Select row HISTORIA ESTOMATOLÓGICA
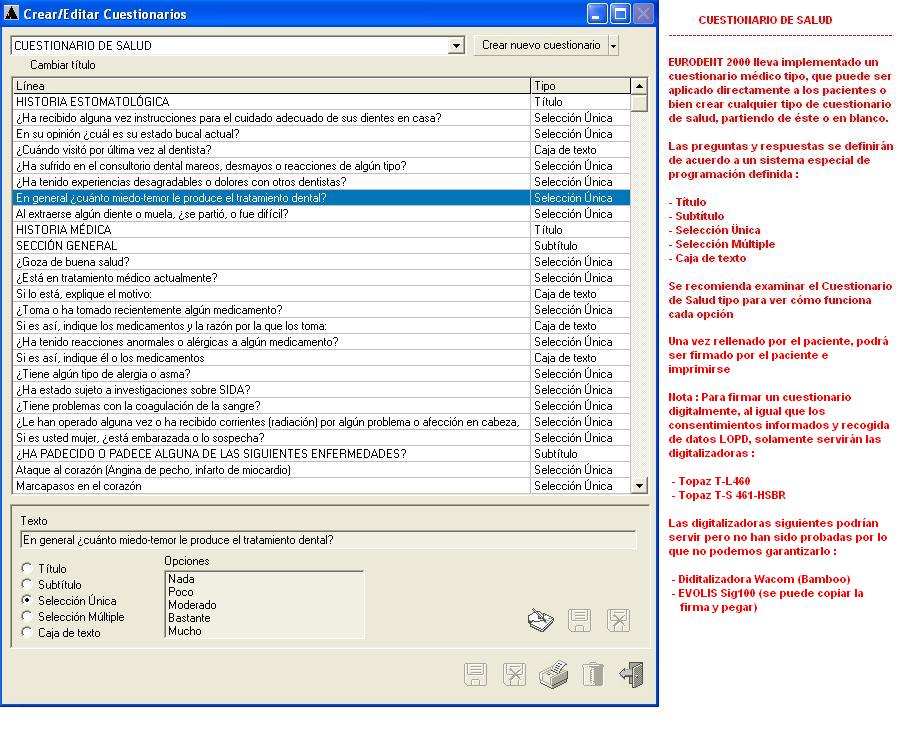 point(321,102)
